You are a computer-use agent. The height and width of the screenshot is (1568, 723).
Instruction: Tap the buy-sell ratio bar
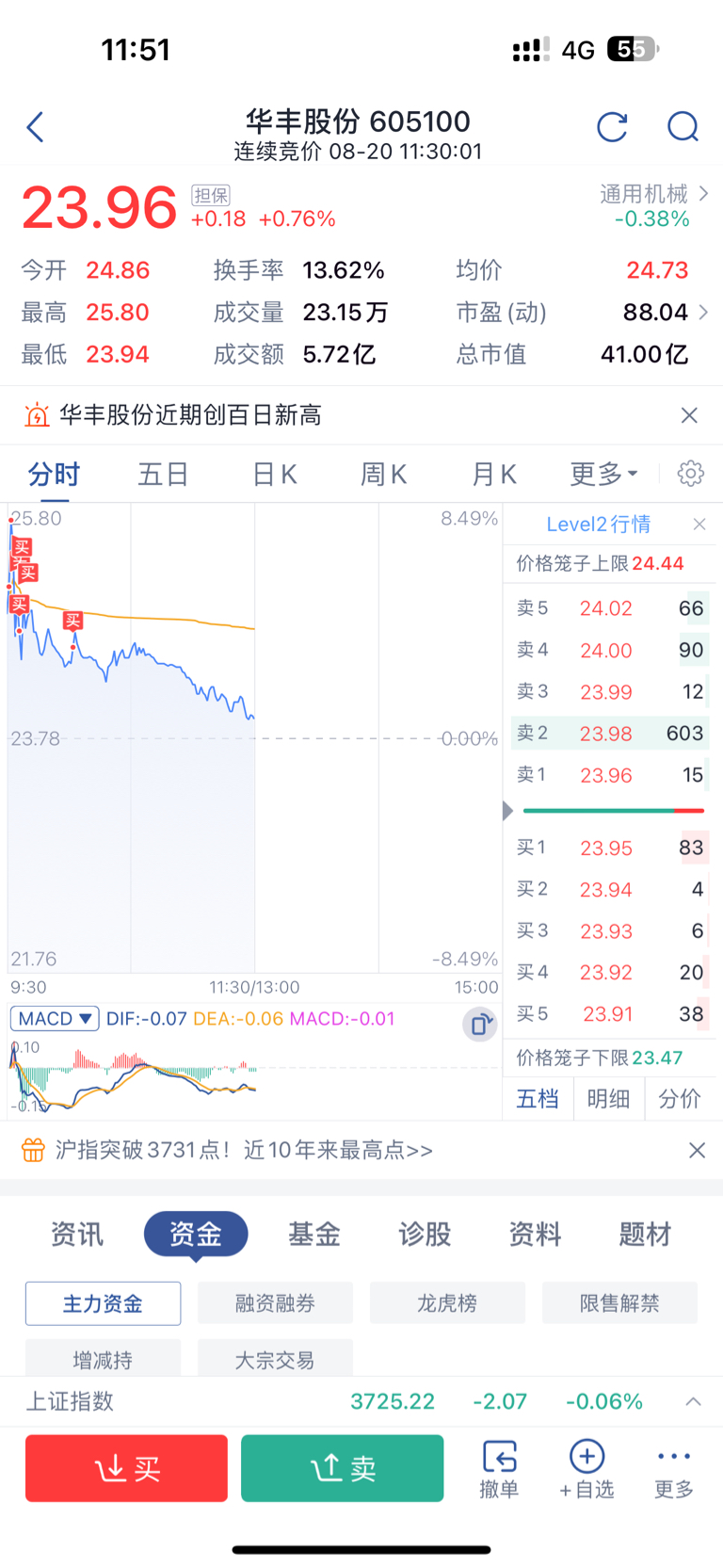(614, 810)
